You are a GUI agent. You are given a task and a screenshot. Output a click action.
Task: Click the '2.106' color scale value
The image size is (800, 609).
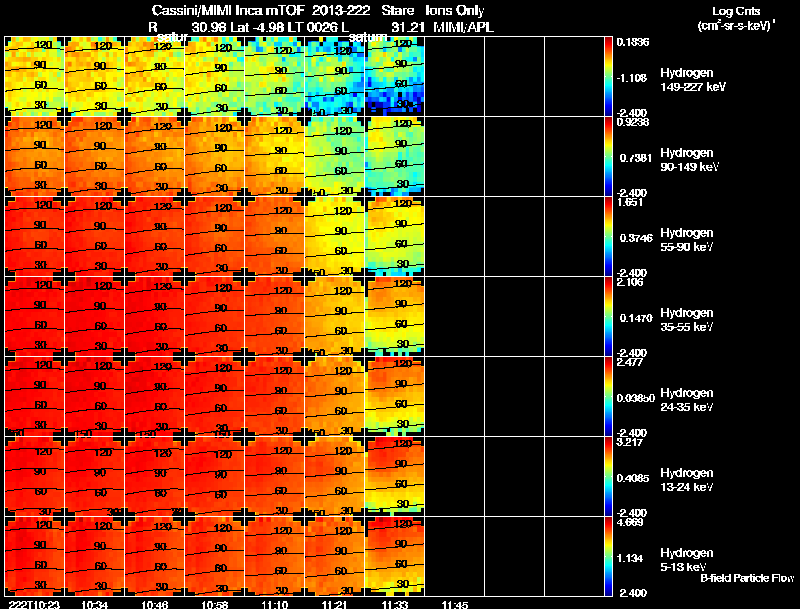click(x=630, y=282)
